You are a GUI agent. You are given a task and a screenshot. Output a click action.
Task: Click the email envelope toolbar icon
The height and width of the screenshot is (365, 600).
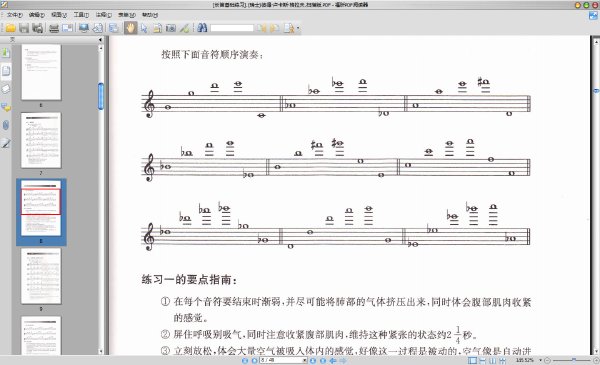67,28
